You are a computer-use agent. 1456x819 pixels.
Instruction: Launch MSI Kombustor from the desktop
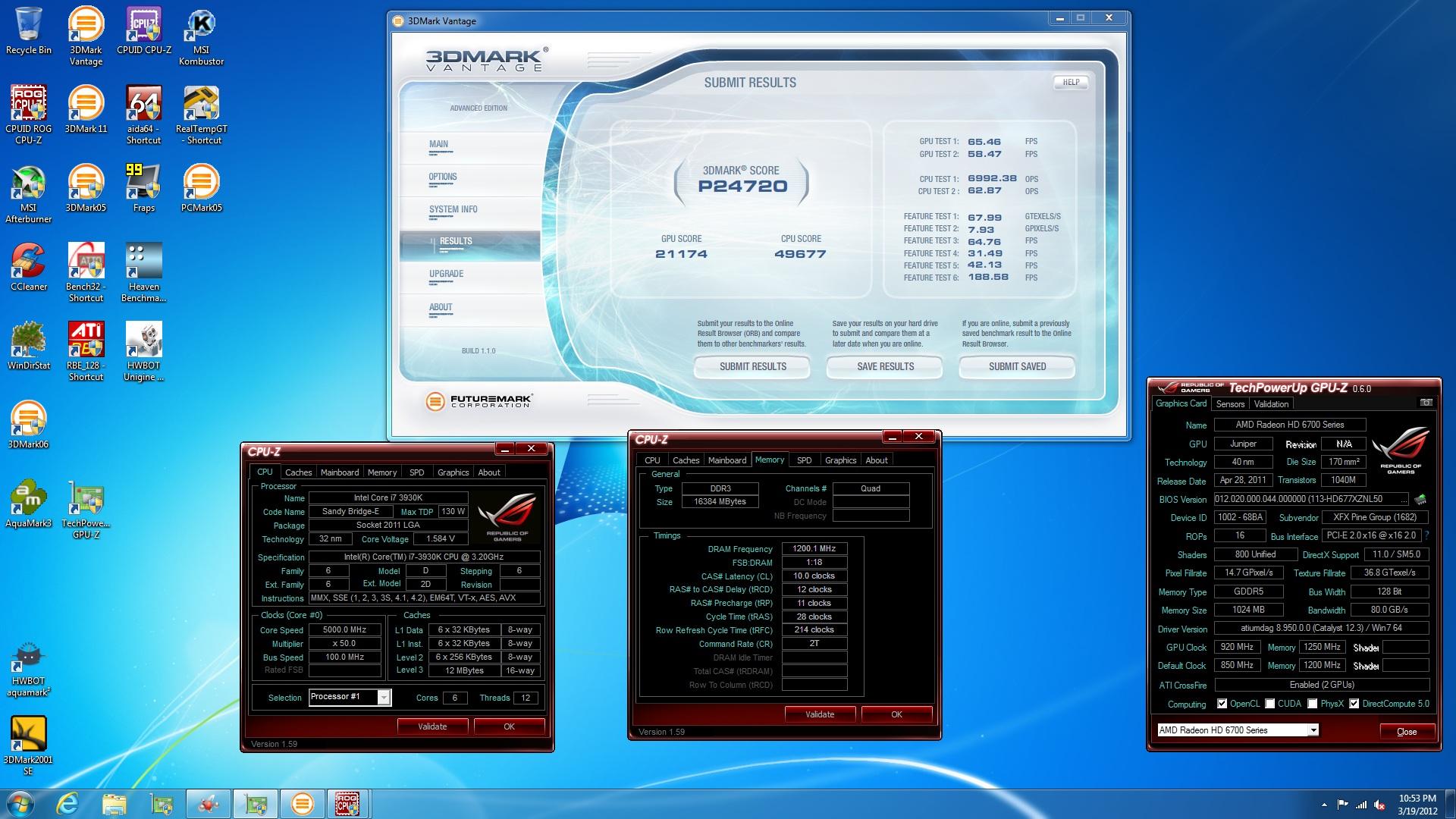(201, 36)
